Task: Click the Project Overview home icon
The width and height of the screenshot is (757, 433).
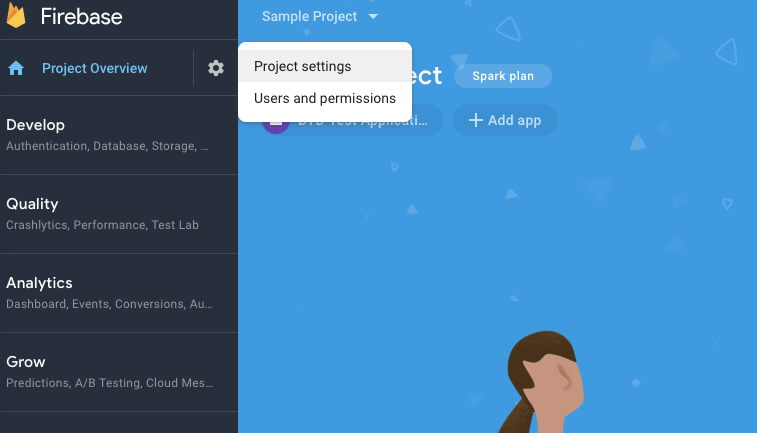Action: (16, 68)
